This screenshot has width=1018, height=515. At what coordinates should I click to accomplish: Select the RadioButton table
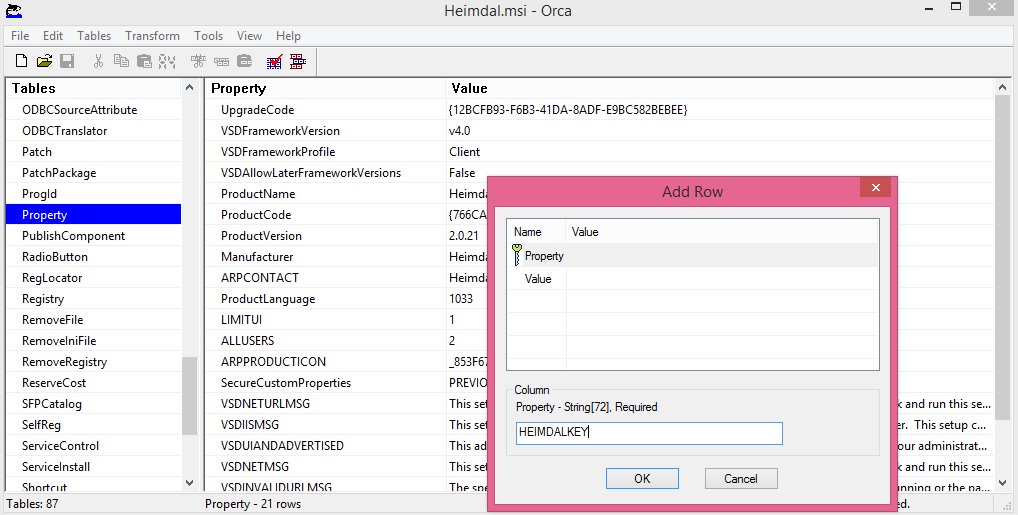tap(93, 257)
